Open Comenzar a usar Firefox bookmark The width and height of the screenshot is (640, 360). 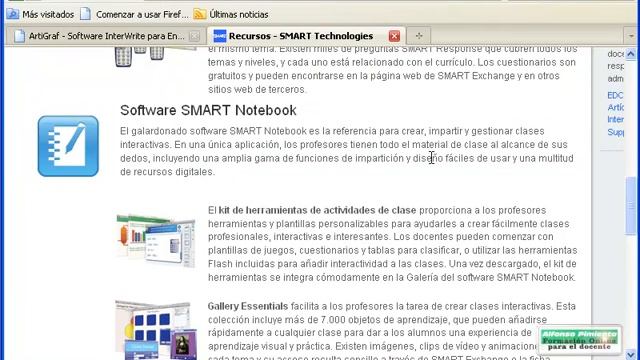click(x=134, y=14)
